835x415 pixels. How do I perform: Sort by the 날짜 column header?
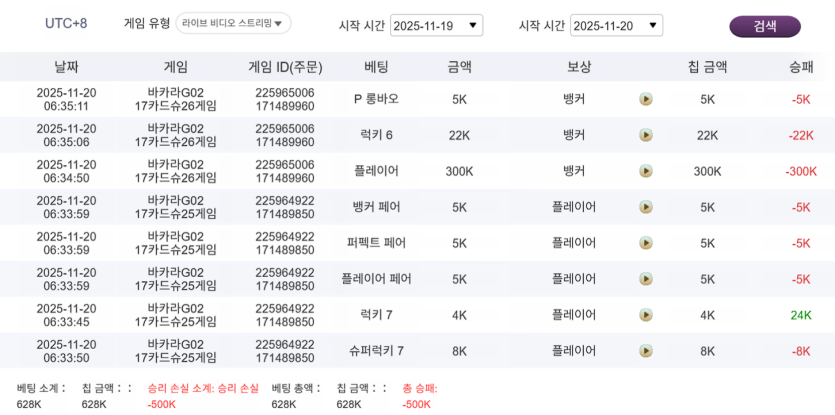click(x=66, y=67)
